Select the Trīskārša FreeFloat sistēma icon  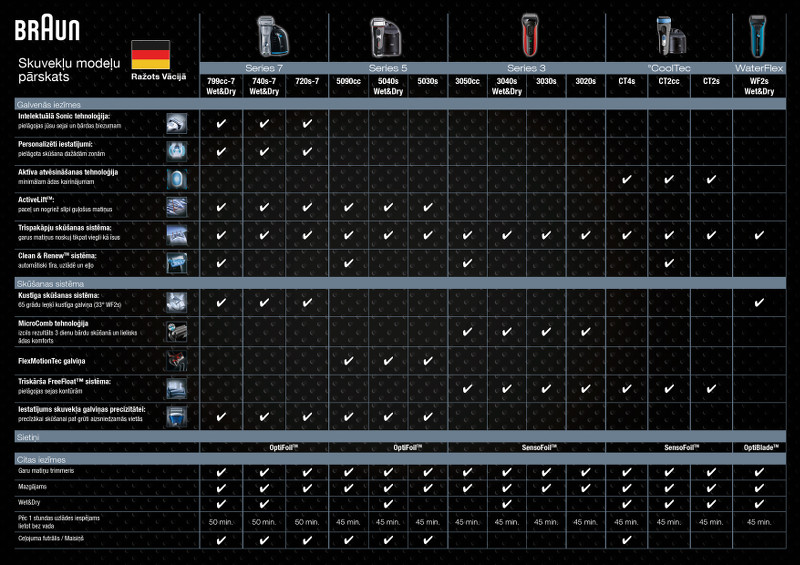click(177, 388)
